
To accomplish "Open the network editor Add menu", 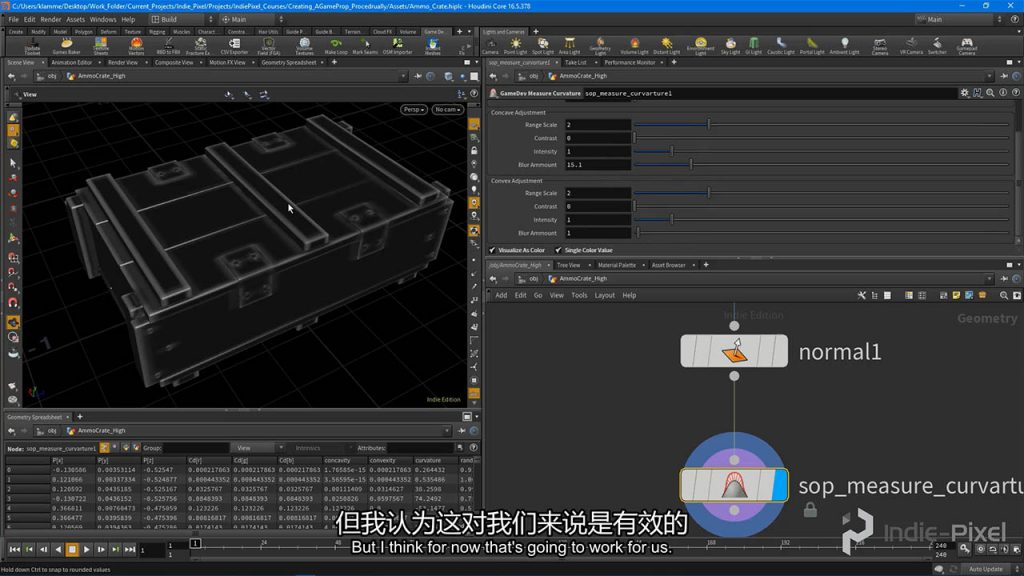I will click(501, 295).
